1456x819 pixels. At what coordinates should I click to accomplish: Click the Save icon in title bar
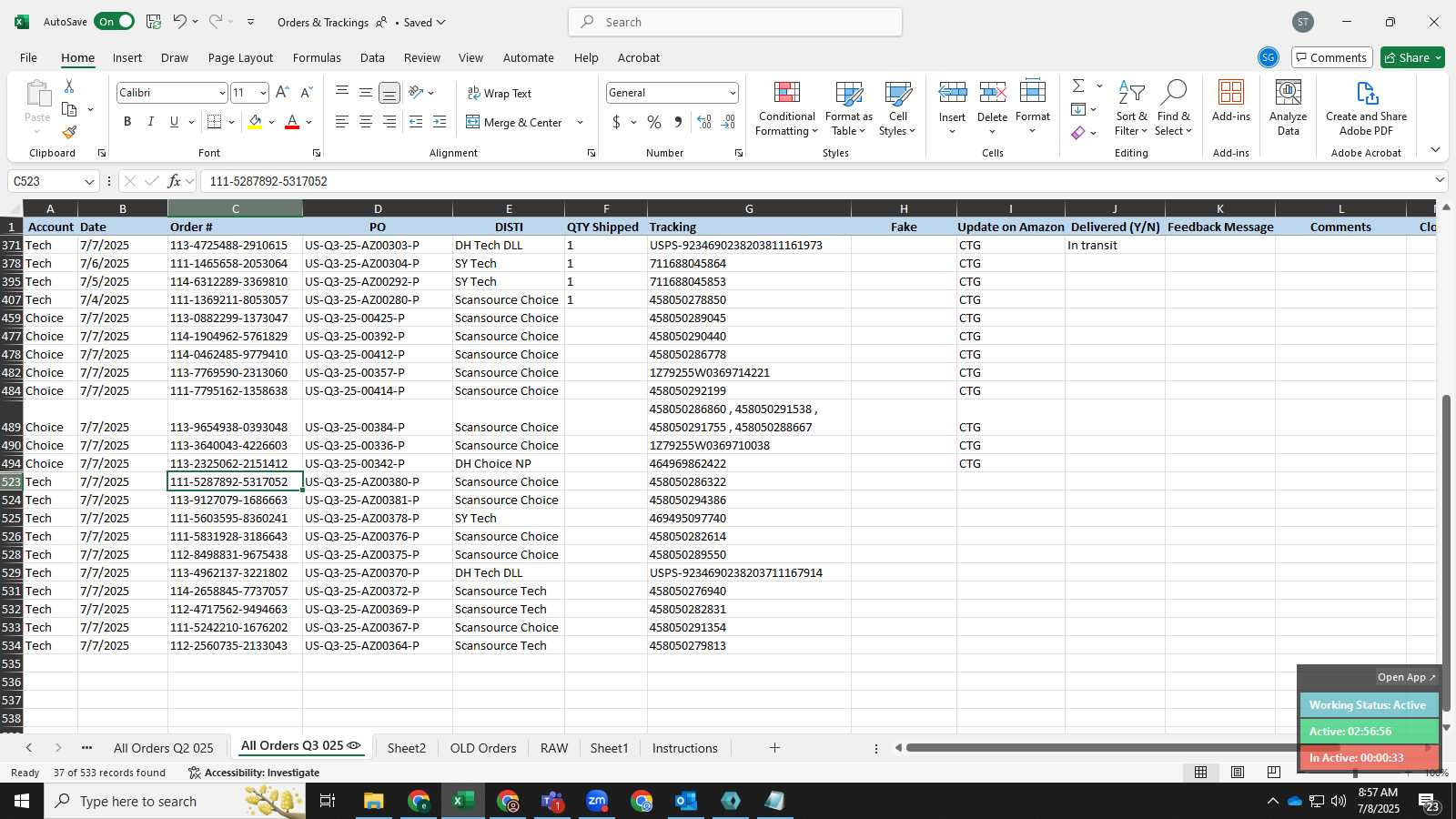pyautogui.click(x=154, y=22)
